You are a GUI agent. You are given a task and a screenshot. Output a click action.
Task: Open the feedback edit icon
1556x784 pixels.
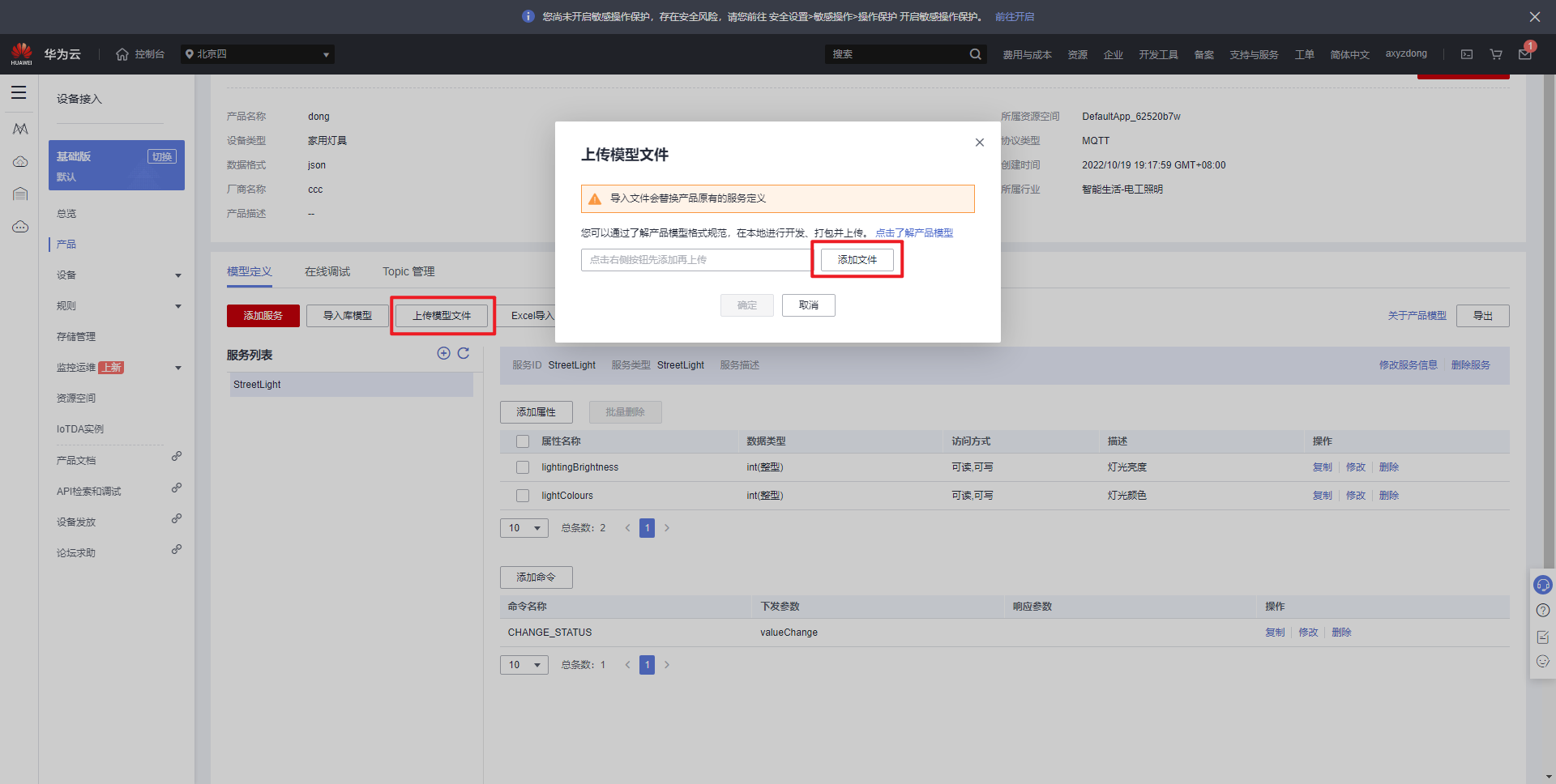1543,637
